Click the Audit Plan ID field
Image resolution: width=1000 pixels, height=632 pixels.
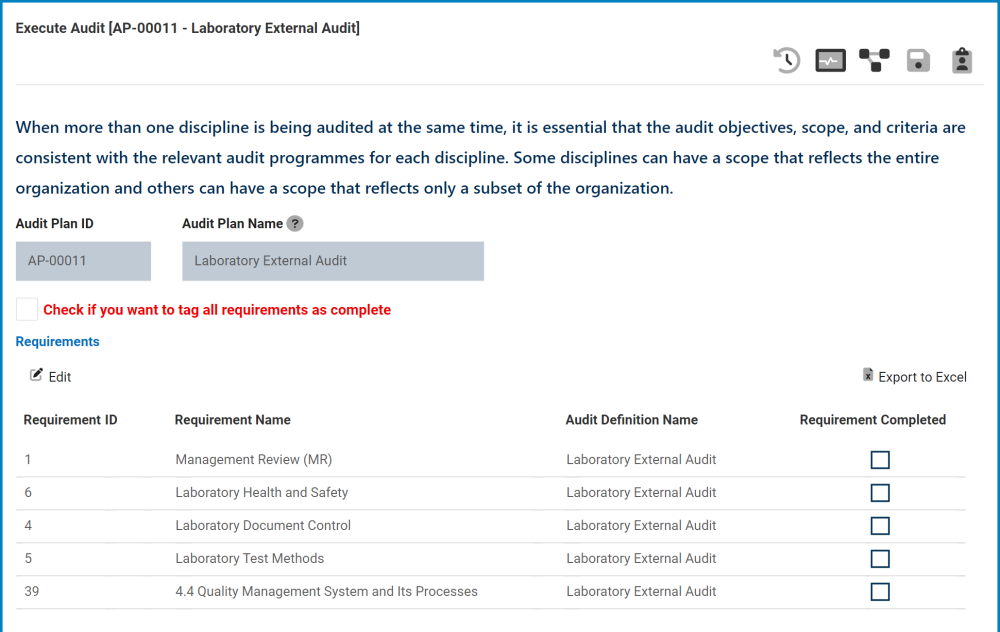83,261
